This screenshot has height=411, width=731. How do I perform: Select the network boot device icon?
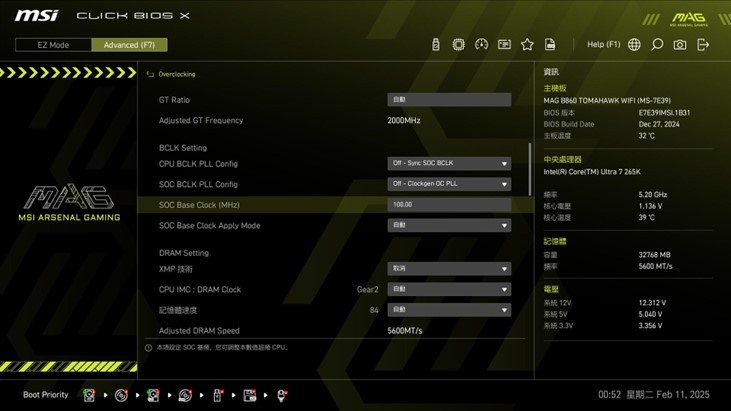coord(282,395)
